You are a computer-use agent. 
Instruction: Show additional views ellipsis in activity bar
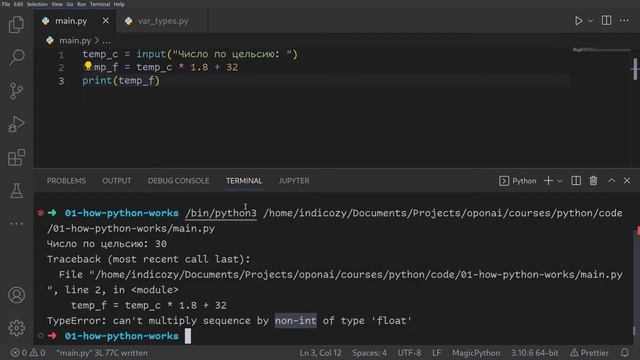(x=16, y=224)
